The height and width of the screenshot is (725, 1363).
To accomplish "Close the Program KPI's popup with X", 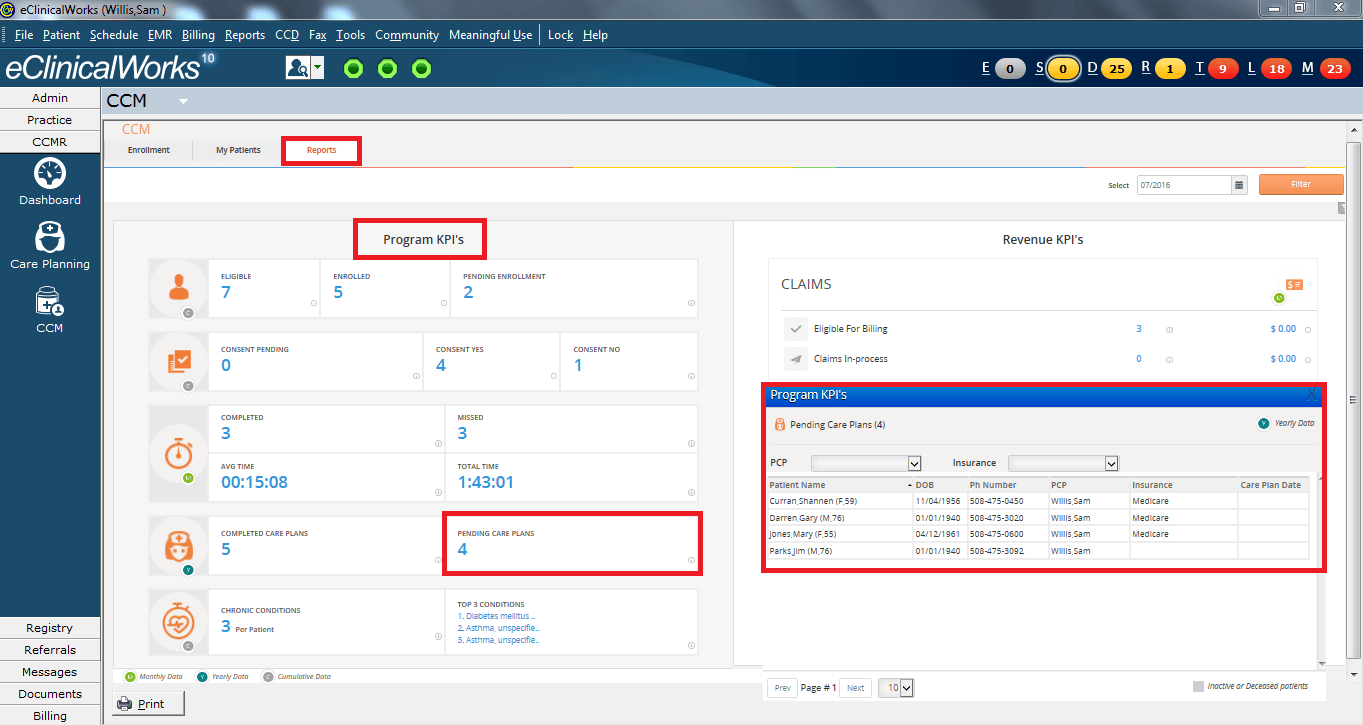I will (x=1312, y=395).
